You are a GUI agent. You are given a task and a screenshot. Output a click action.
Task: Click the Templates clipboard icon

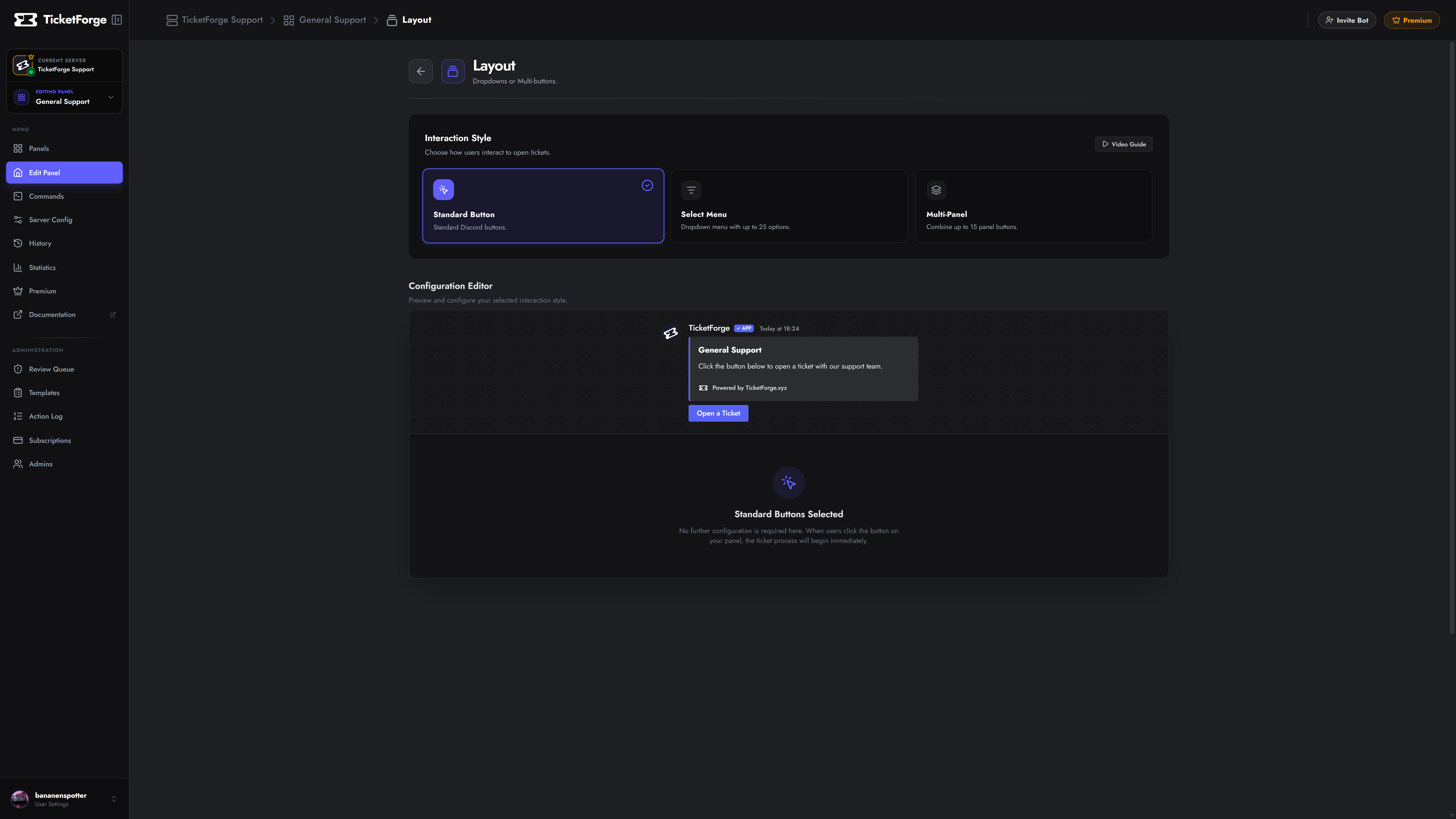point(18,393)
